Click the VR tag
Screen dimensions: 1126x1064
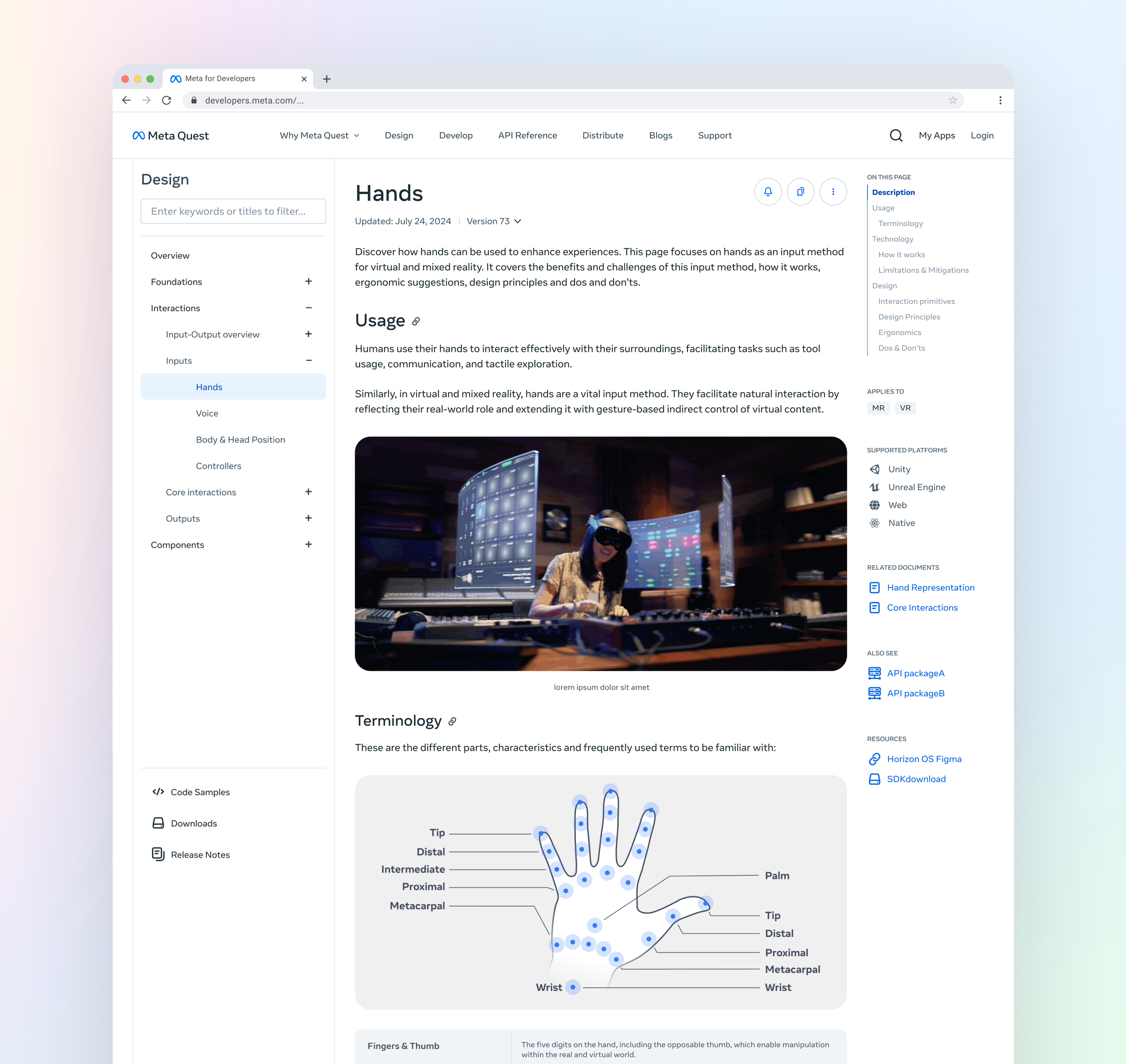pos(905,408)
